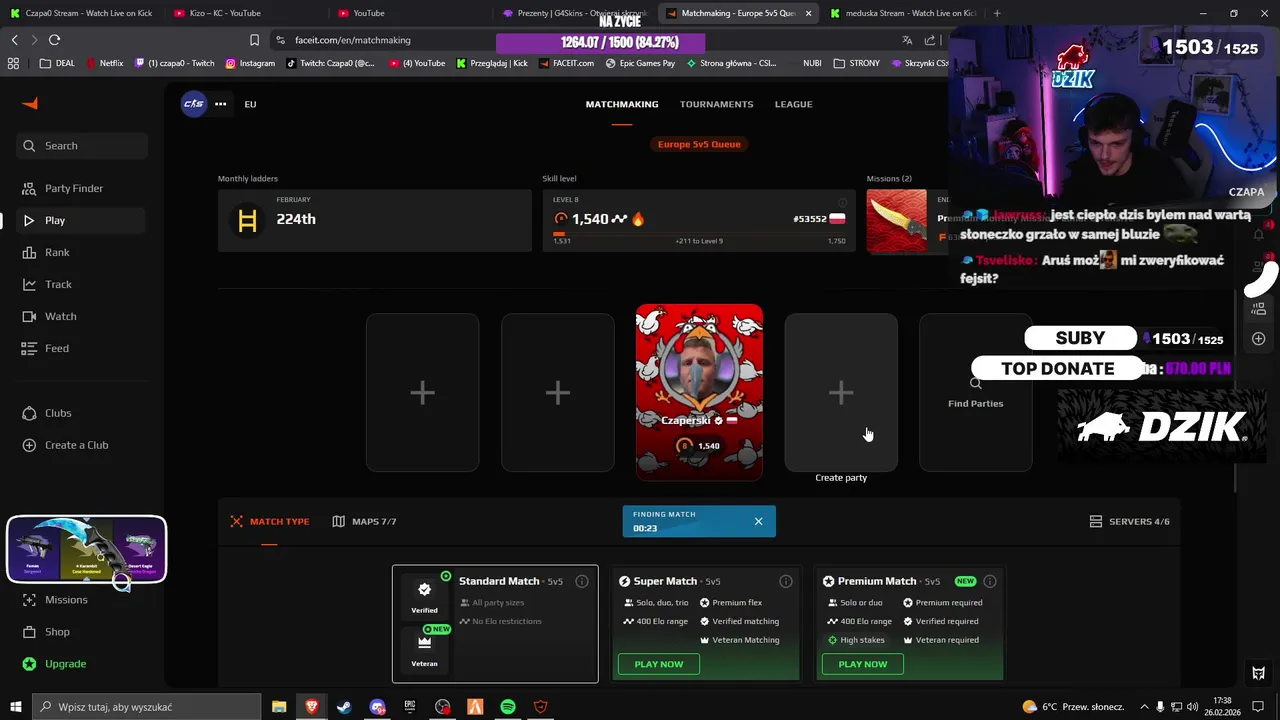1280x720 pixels.
Task: Click the second empty party slot plus
Action: point(557,392)
